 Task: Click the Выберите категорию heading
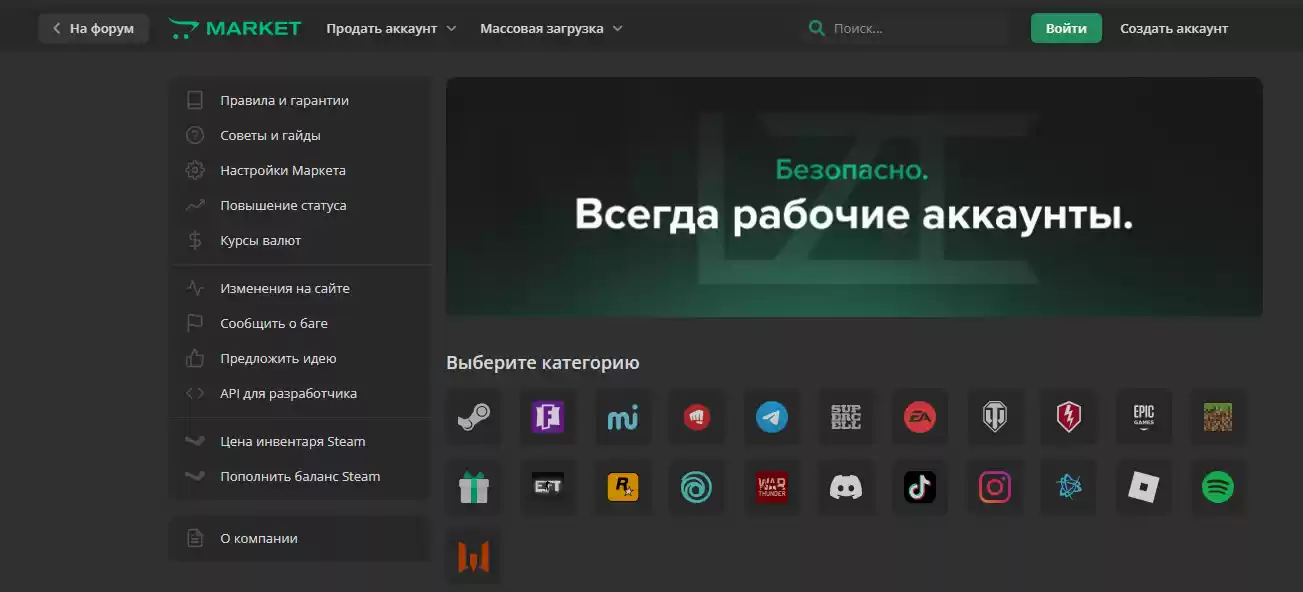coord(543,362)
